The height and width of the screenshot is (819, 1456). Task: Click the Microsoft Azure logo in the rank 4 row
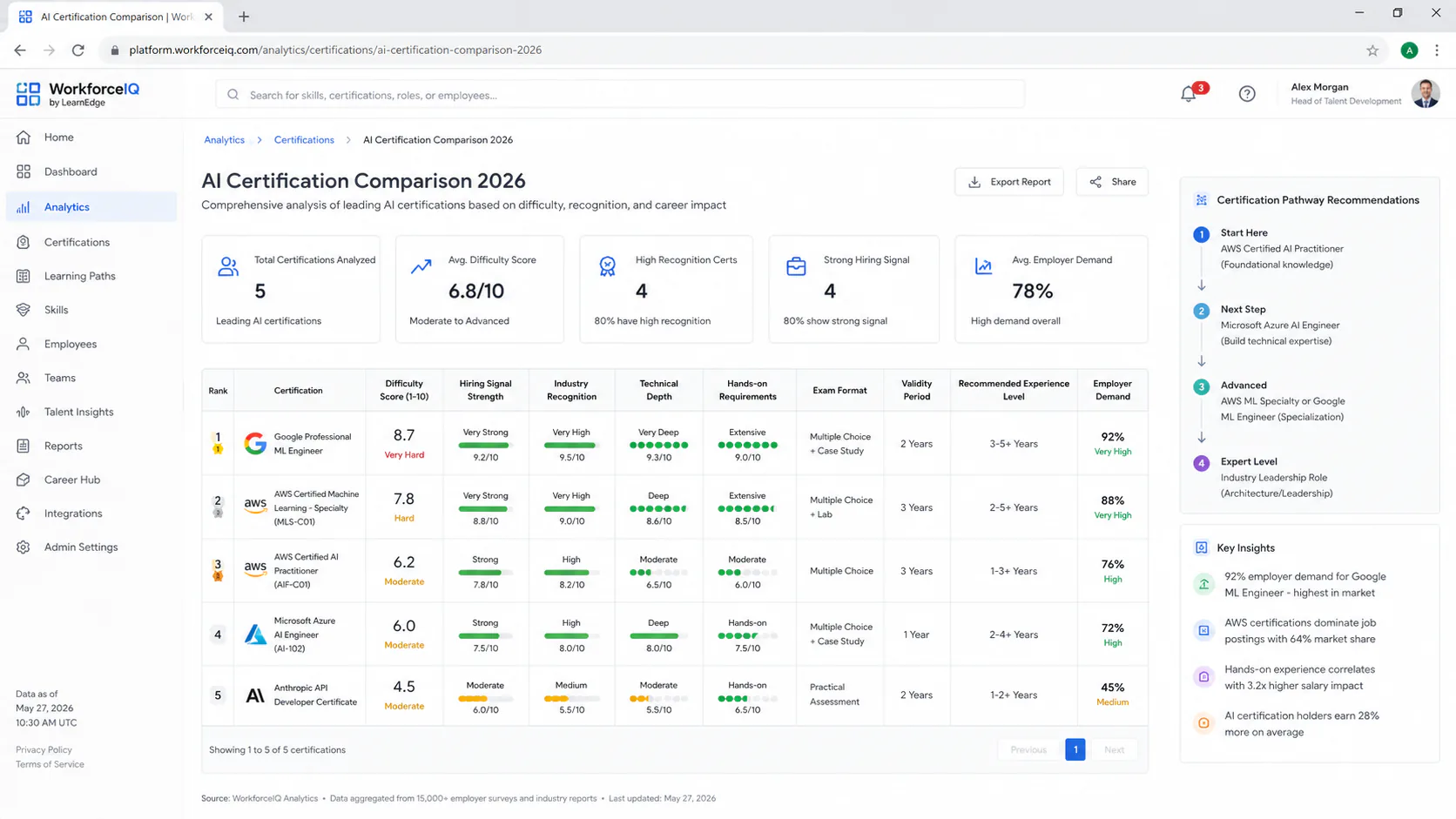pyautogui.click(x=255, y=634)
